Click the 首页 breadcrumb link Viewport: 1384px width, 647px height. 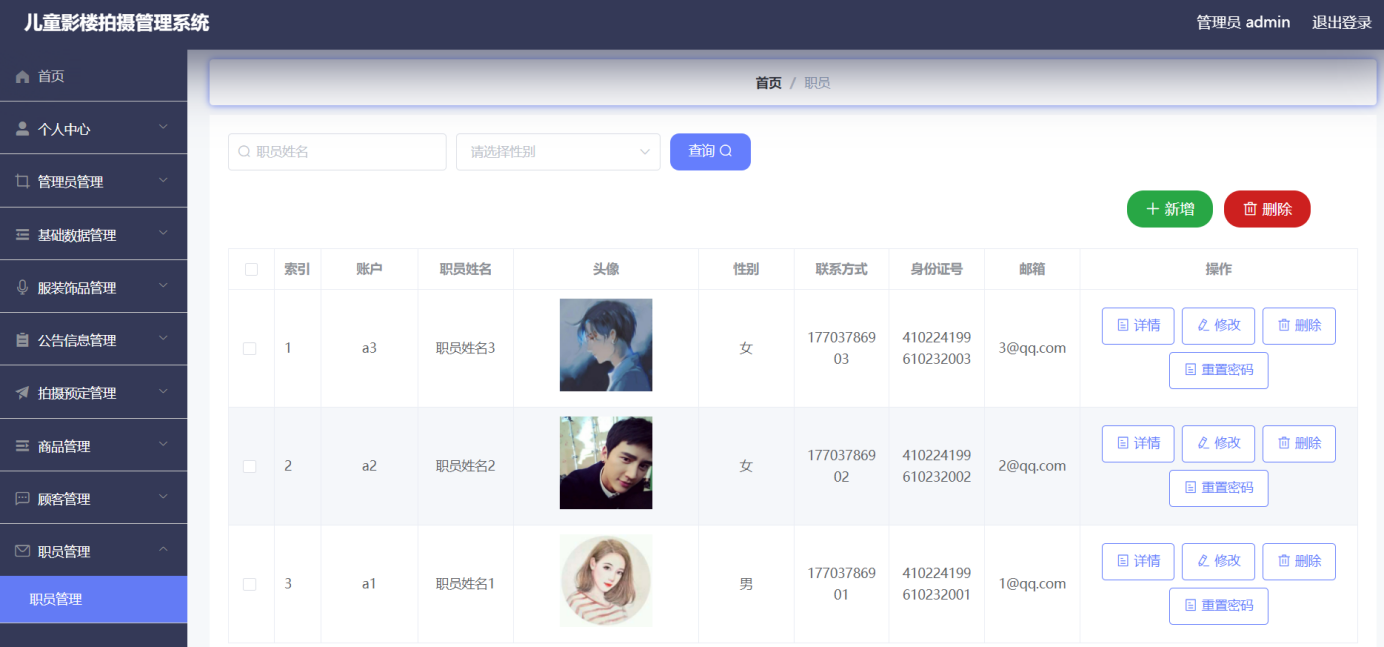click(768, 83)
